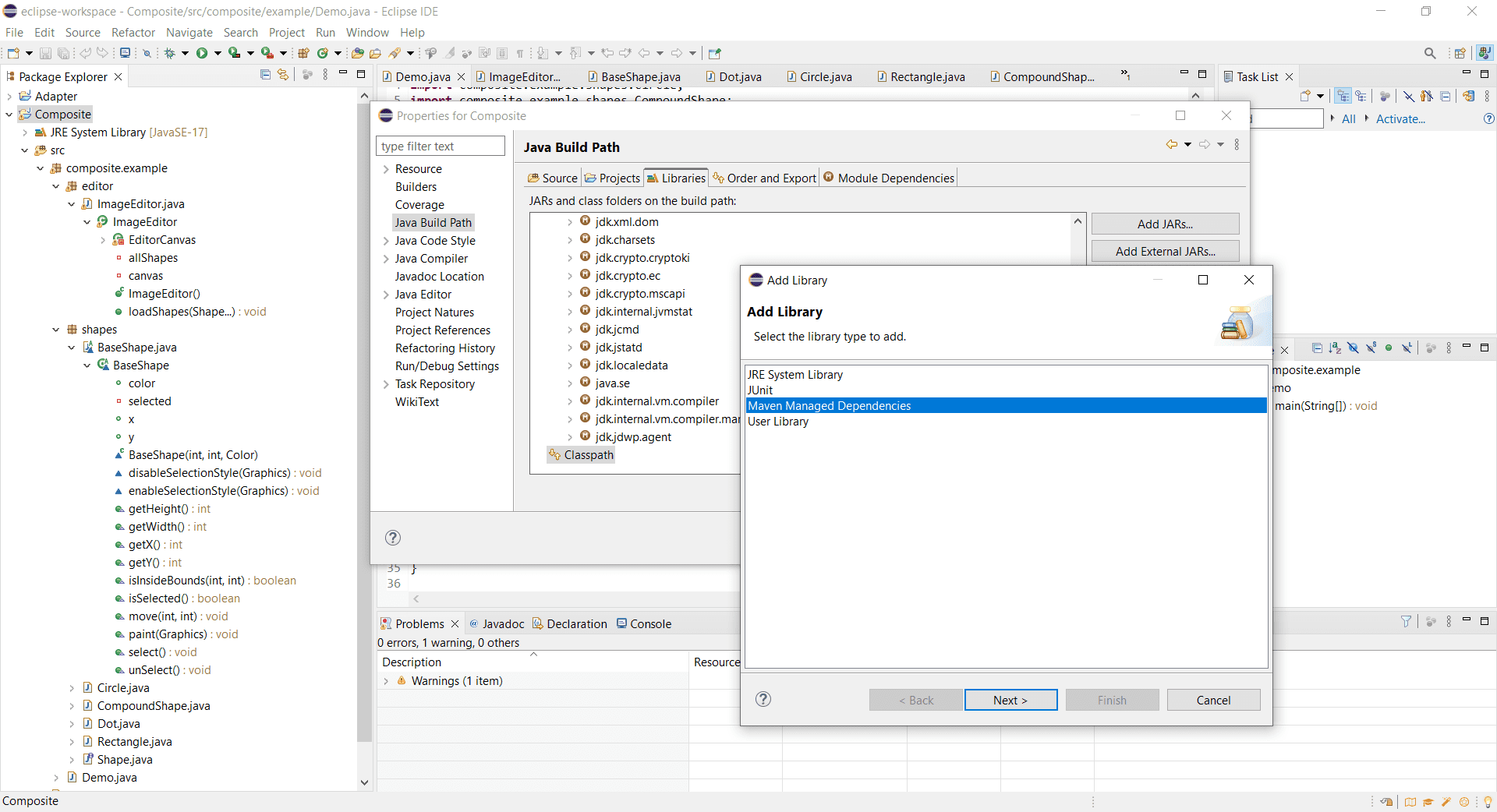This screenshot has width=1497, height=812.
Task: Click the New file wizard toolbar icon
Action: (13, 53)
